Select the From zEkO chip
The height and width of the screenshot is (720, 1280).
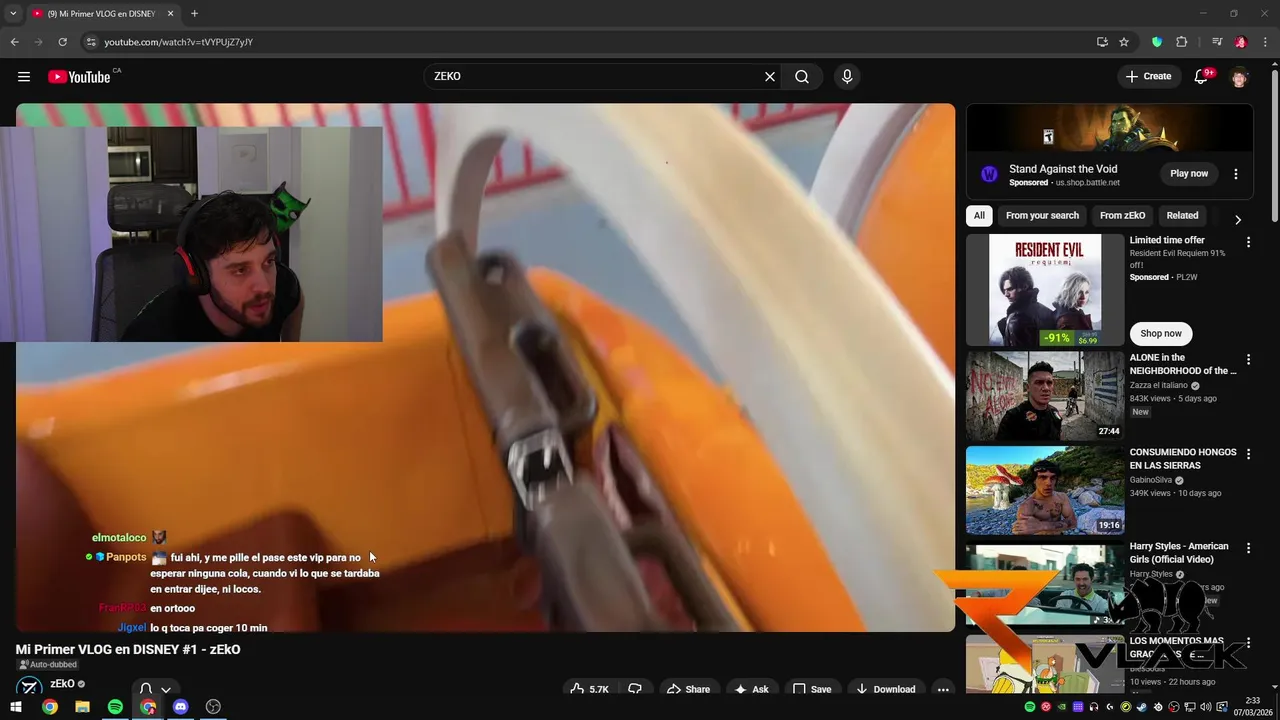coord(1122,215)
